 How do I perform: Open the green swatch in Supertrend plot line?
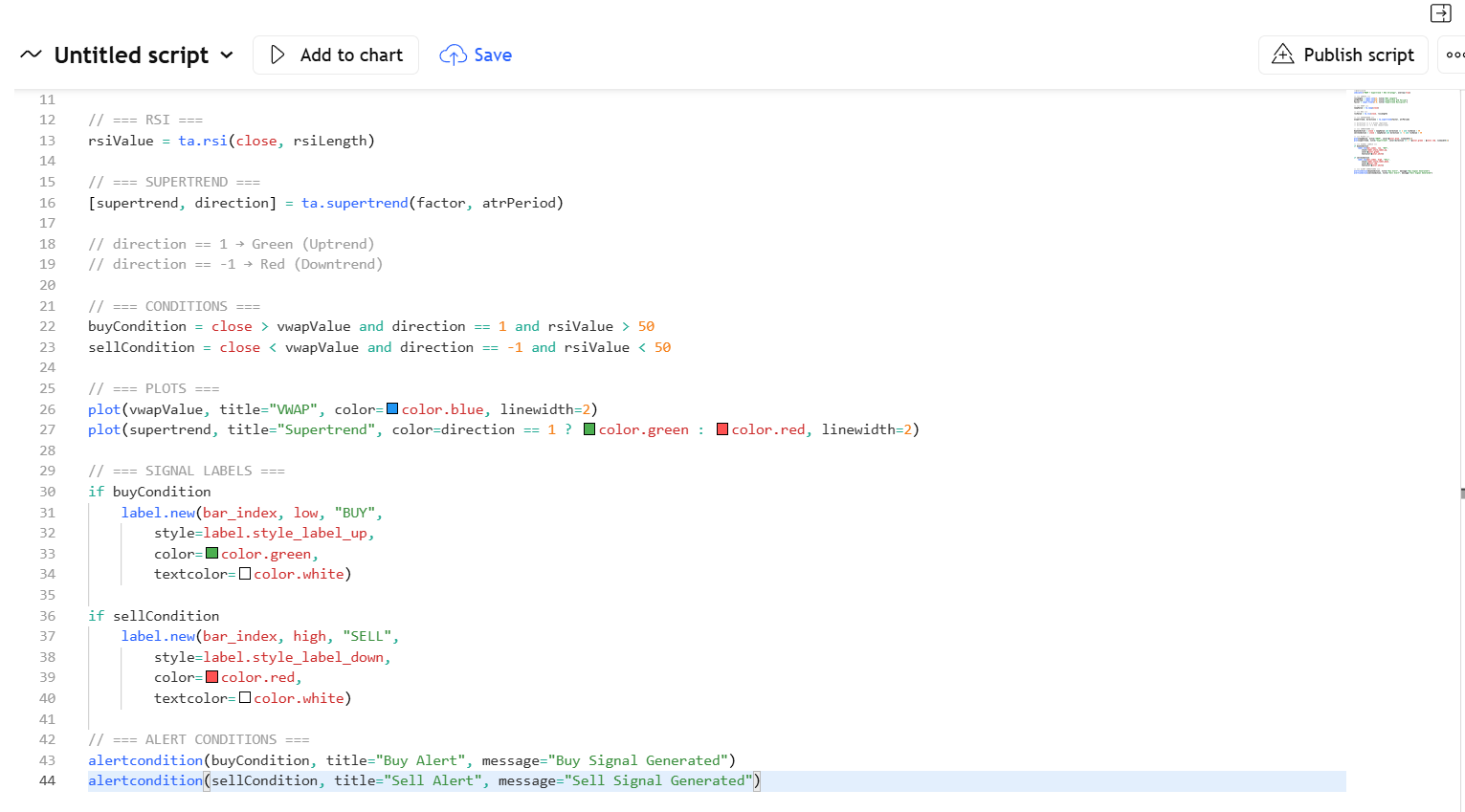(589, 429)
